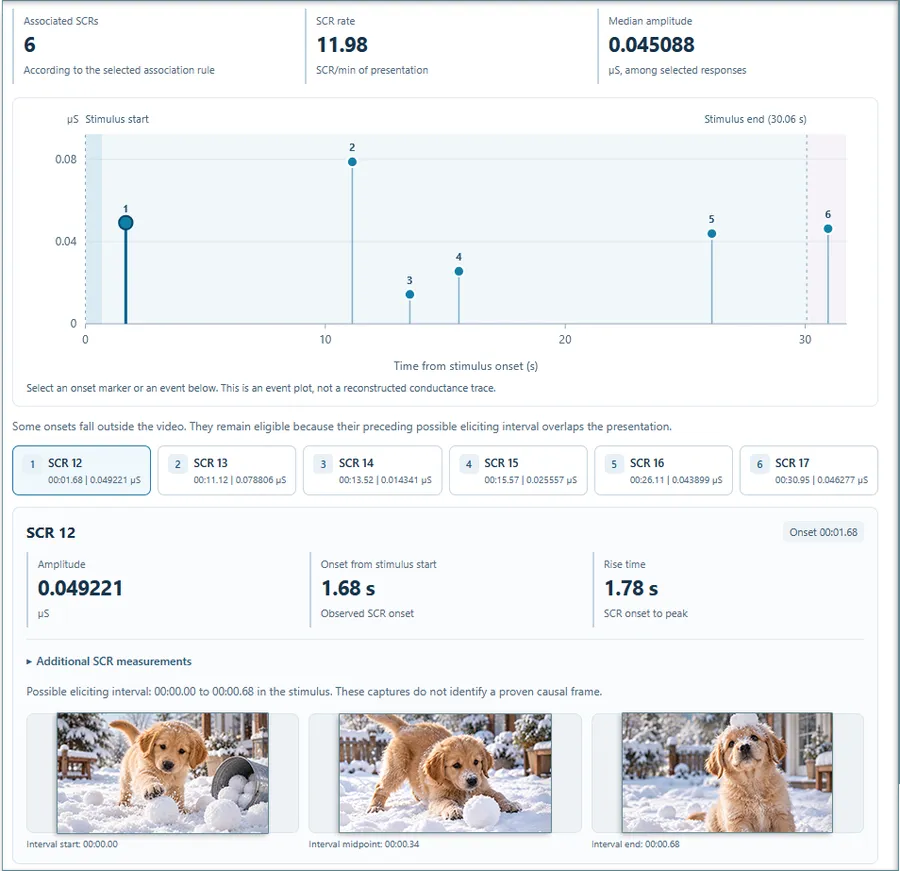This screenshot has height=871, width=900.
Task: Click the 'Interval midpoint: 00:00.34' caption
Action: click(364, 844)
